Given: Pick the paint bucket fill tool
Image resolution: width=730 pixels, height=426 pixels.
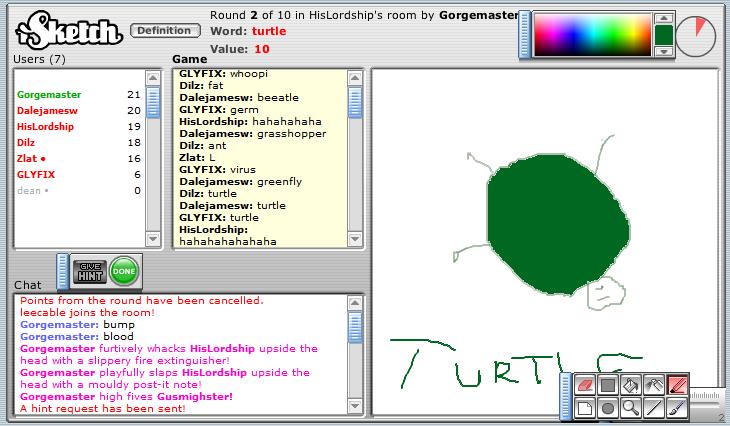Looking at the screenshot, I should (x=631, y=385).
